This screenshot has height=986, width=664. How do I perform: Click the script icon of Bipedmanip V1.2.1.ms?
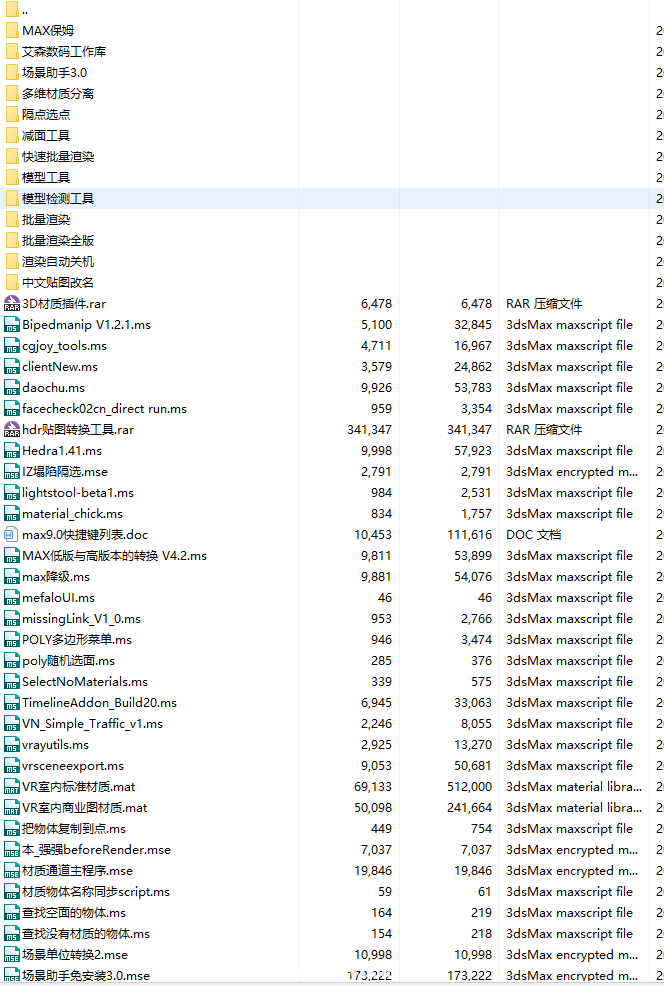point(12,325)
